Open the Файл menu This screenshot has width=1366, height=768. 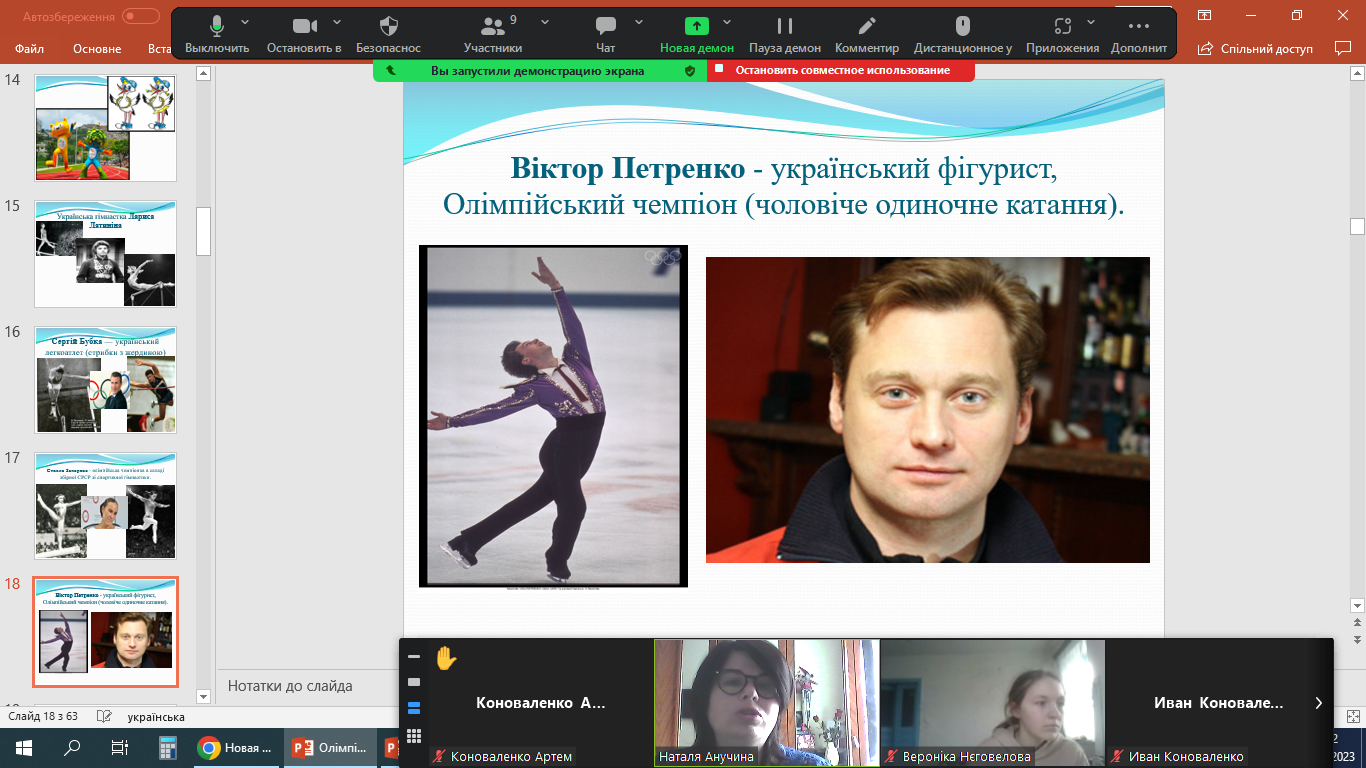point(30,48)
